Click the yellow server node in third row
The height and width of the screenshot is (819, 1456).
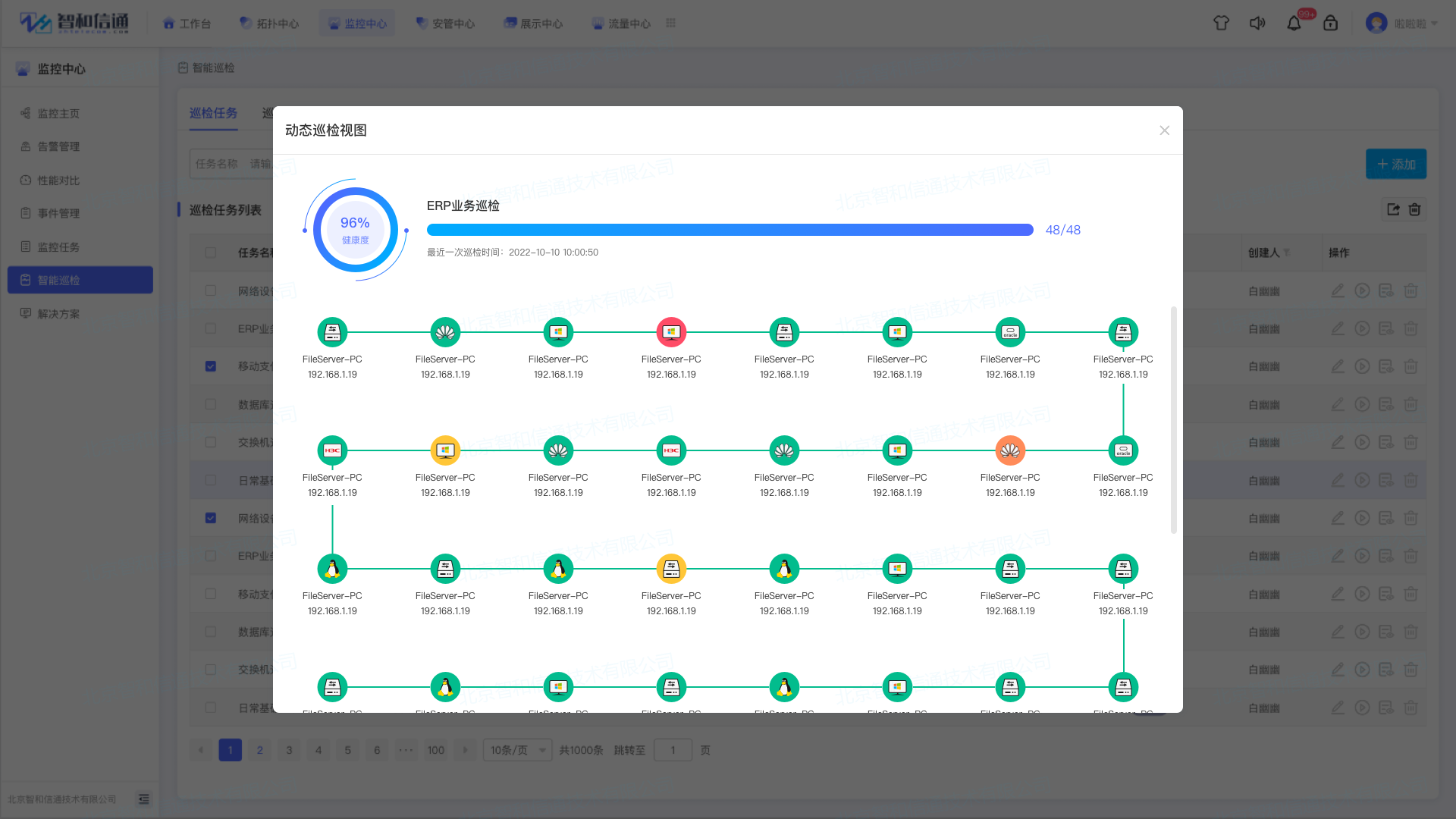click(671, 569)
